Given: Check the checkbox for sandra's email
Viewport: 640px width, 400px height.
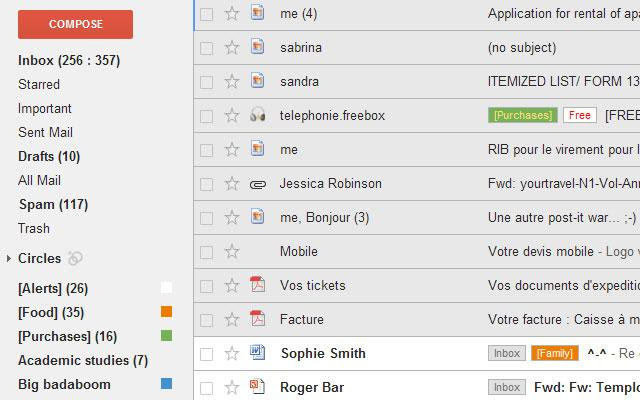Looking at the screenshot, I should coord(207,82).
